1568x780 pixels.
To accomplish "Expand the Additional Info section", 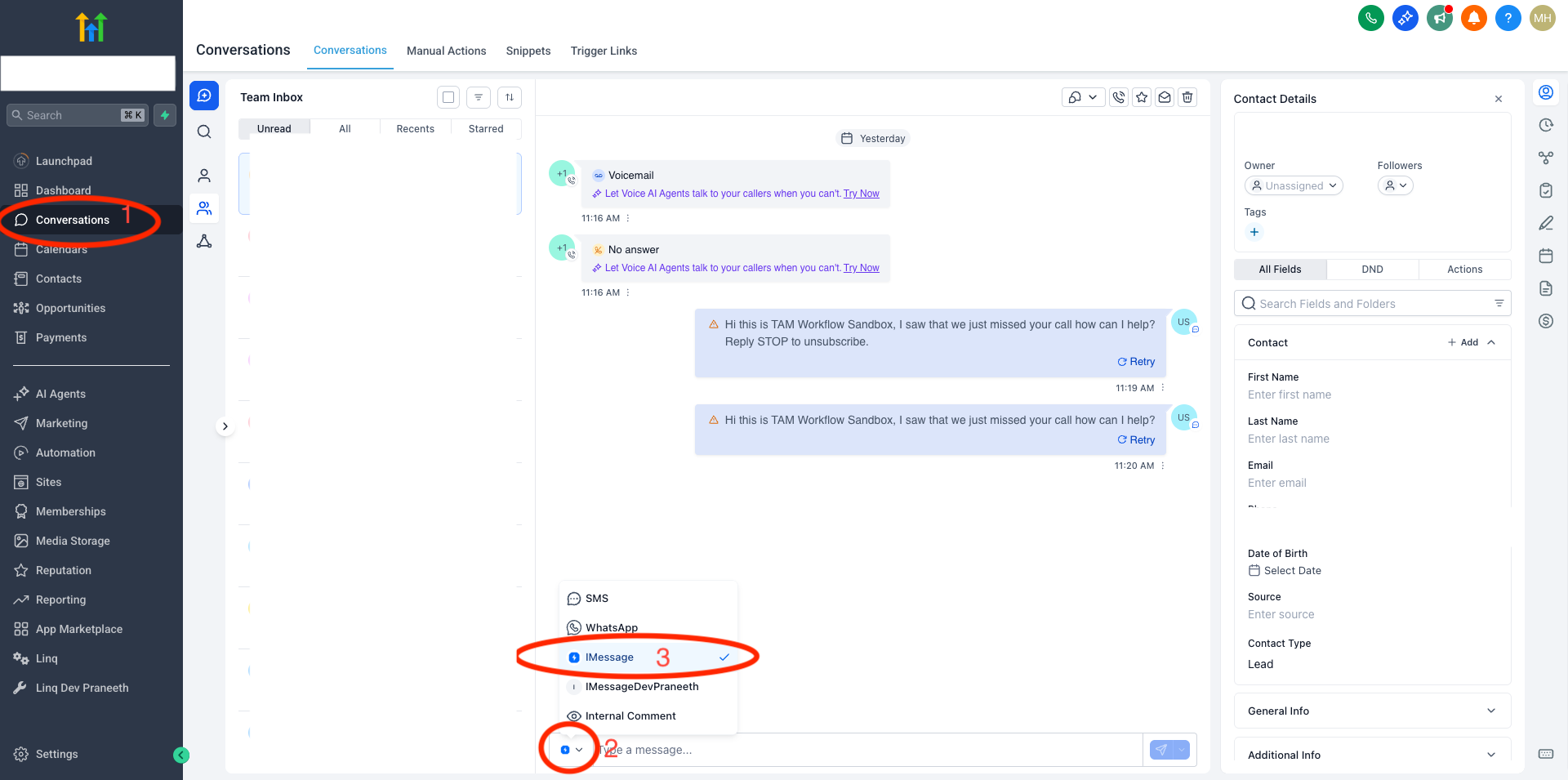I will pos(1372,755).
